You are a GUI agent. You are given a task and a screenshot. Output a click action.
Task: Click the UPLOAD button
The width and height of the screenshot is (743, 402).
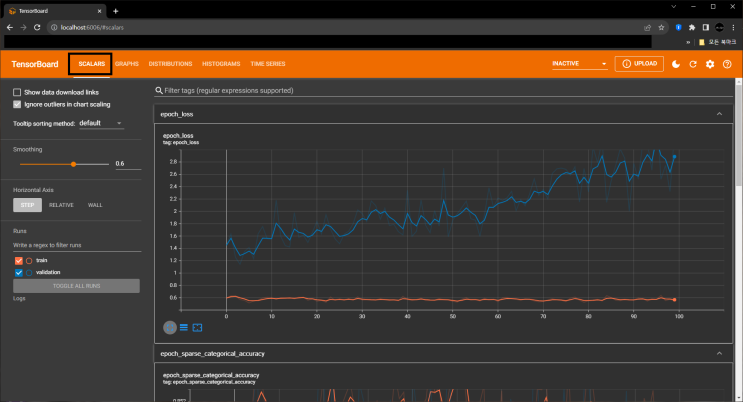click(x=639, y=64)
